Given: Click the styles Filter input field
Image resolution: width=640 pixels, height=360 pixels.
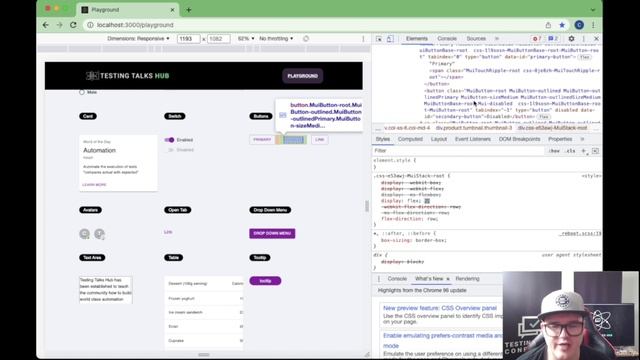Looking at the screenshot, I should 459,151.
